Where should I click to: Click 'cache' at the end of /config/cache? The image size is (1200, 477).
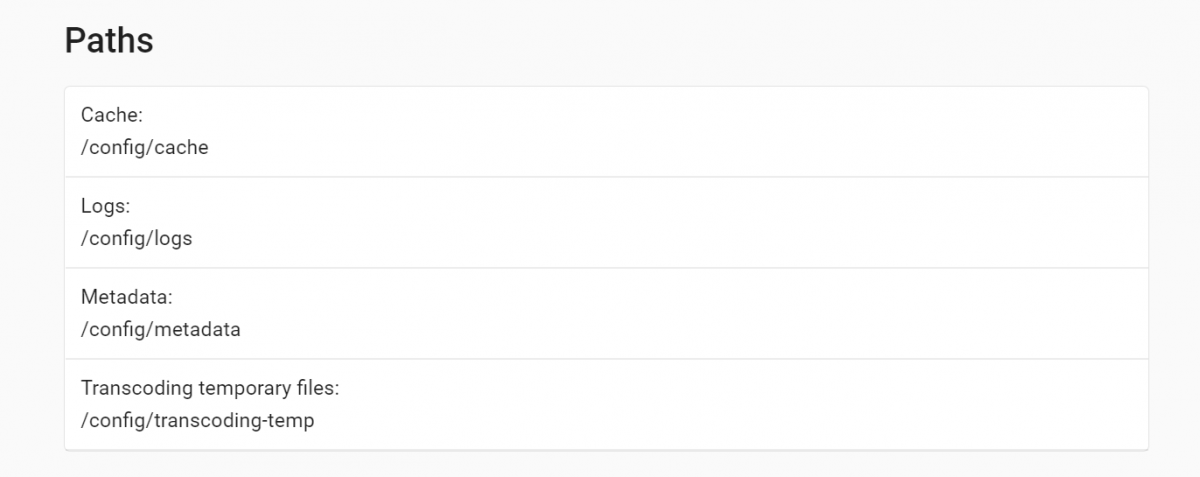point(182,148)
